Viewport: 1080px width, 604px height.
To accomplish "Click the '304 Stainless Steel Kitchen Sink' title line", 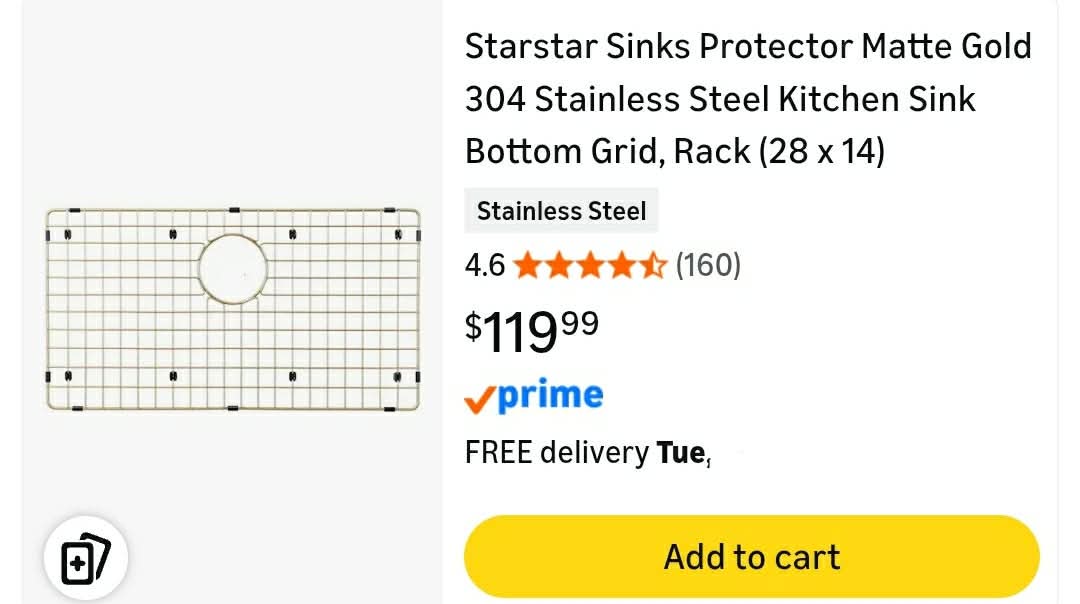I will [x=720, y=99].
